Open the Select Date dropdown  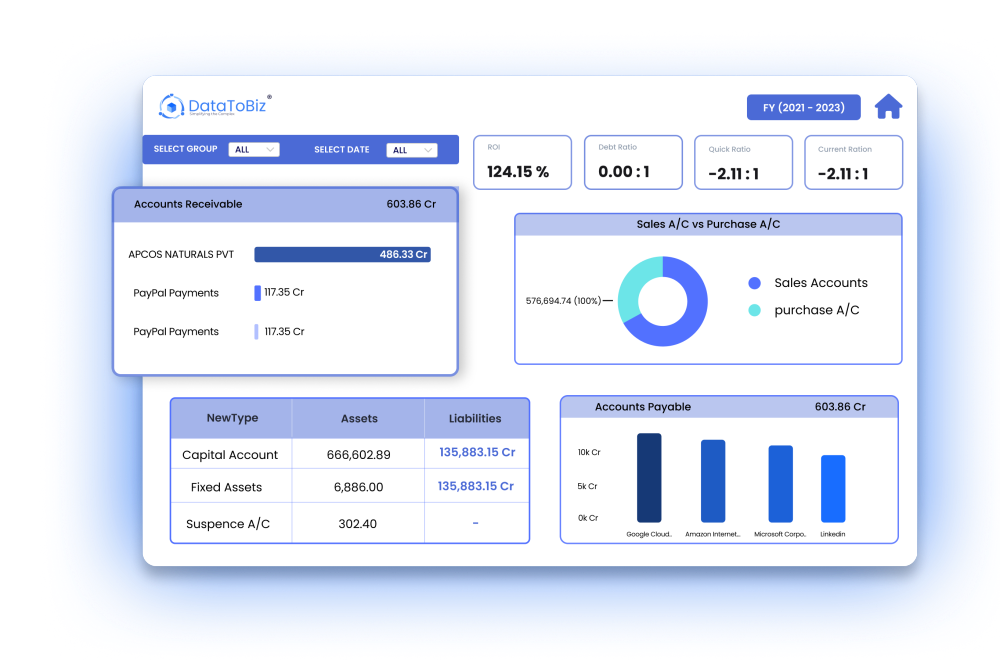412,150
